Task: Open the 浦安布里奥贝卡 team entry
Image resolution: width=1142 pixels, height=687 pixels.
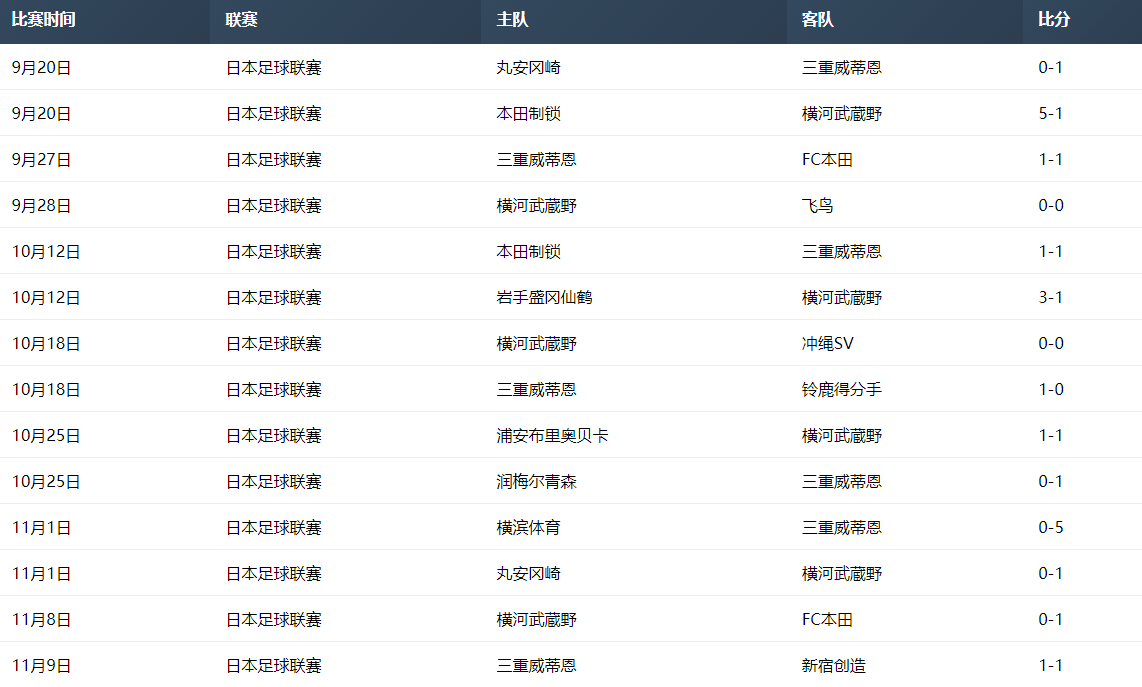Action: 552,436
